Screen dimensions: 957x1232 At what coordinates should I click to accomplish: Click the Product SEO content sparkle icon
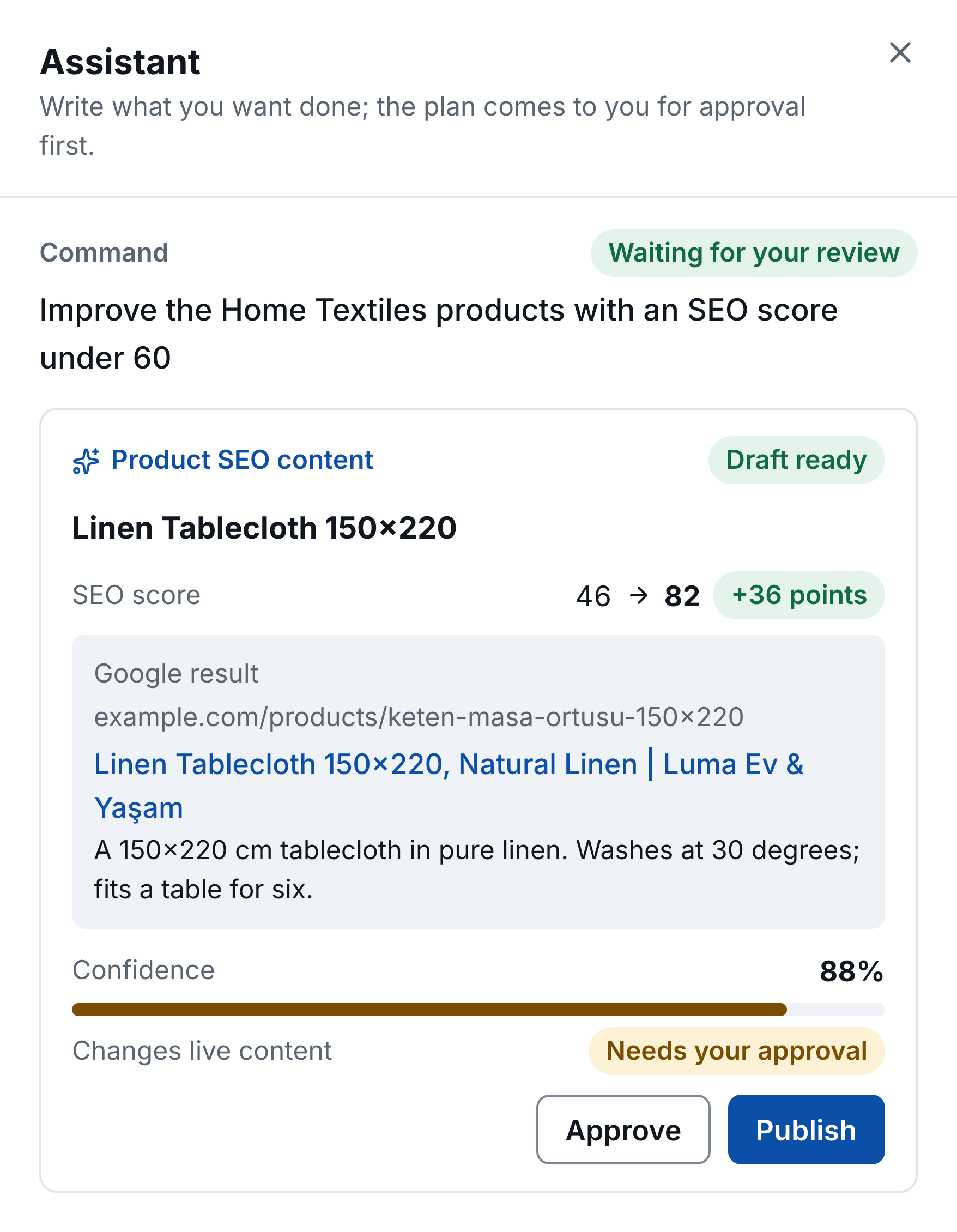tap(86, 461)
